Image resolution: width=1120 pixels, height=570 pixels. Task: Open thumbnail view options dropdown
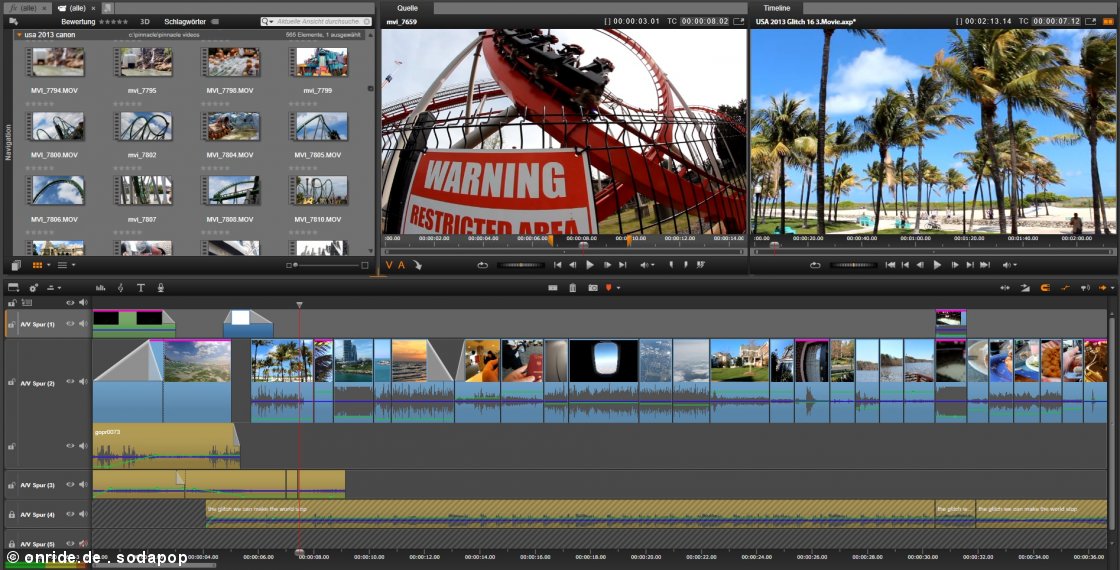[x=49, y=265]
